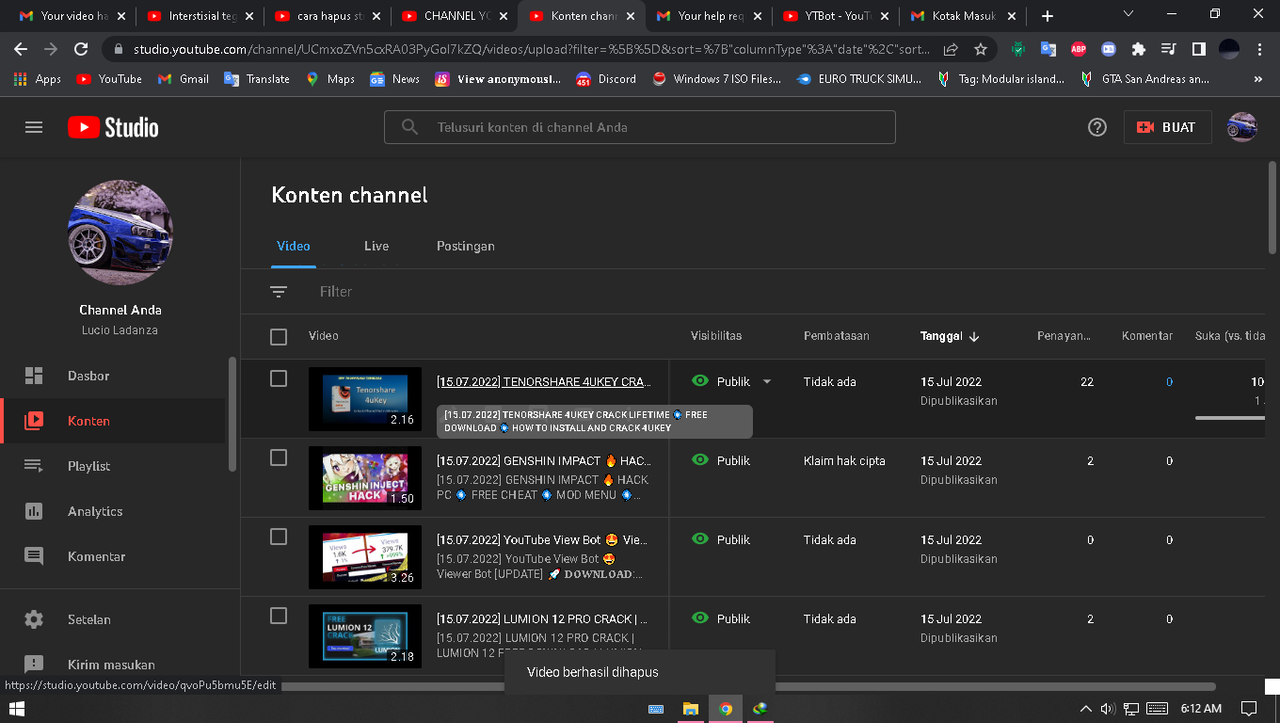1280x723 pixels.
Task: Open the GENSHIN IMPACT video title link
Action: tap(544, 461)
